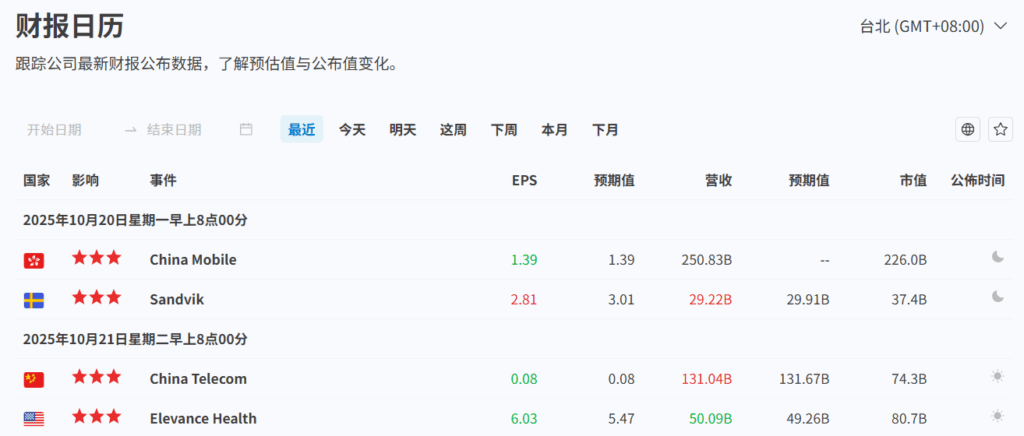
Task: Click the sun icon in Elevance Health row
Action: pyautogui.click(x=997, y=417)
